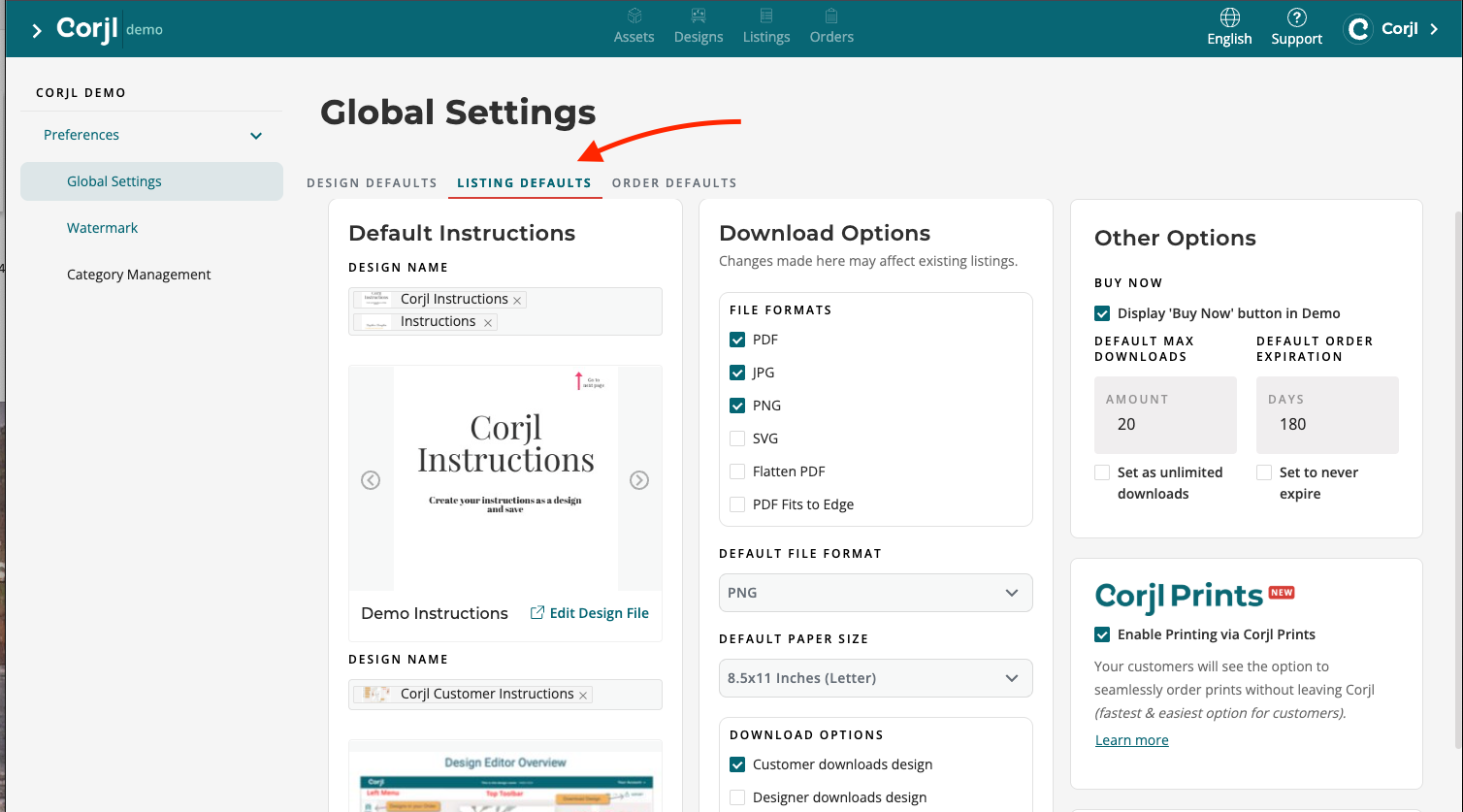Enable Flatten PDF option
The height and width of the screenshot is (812, 1463).
point(737,471)
